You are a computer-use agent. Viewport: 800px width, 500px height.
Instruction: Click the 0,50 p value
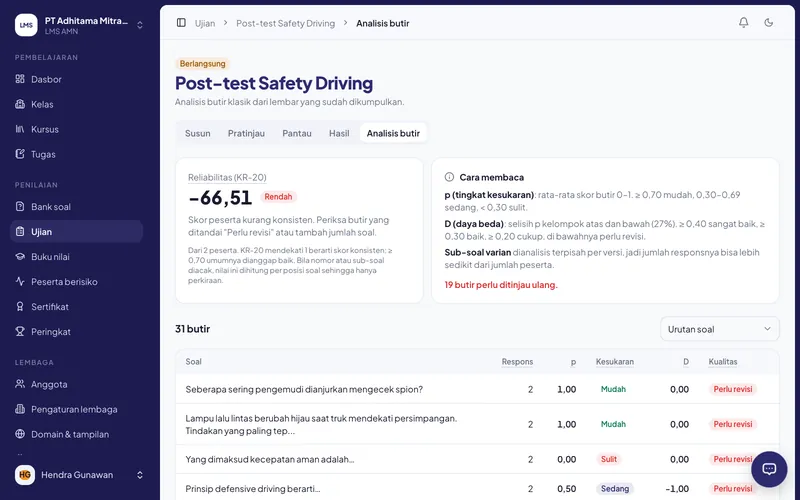point(567,489)
